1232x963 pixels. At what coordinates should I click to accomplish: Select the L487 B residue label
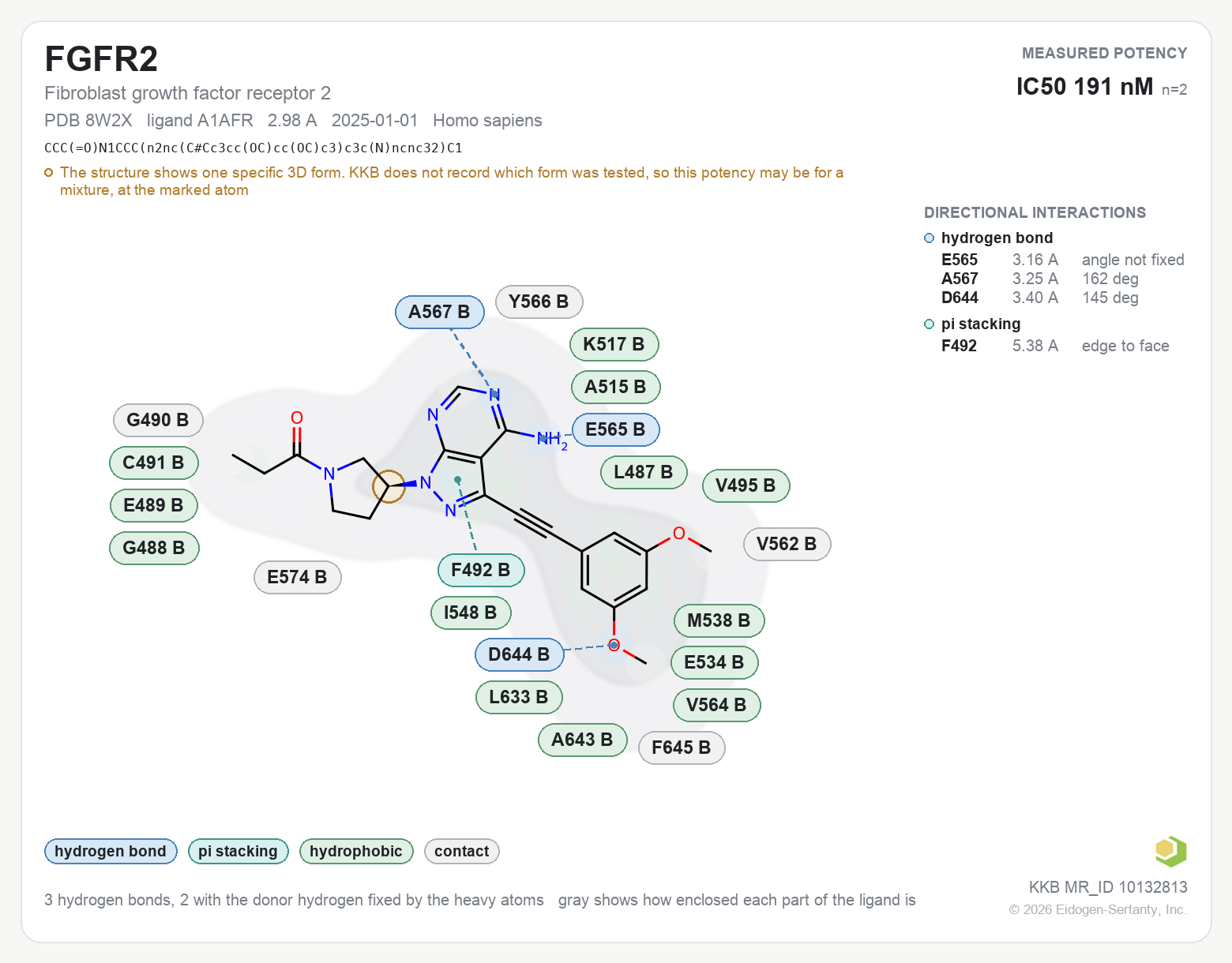coord(644,472)
